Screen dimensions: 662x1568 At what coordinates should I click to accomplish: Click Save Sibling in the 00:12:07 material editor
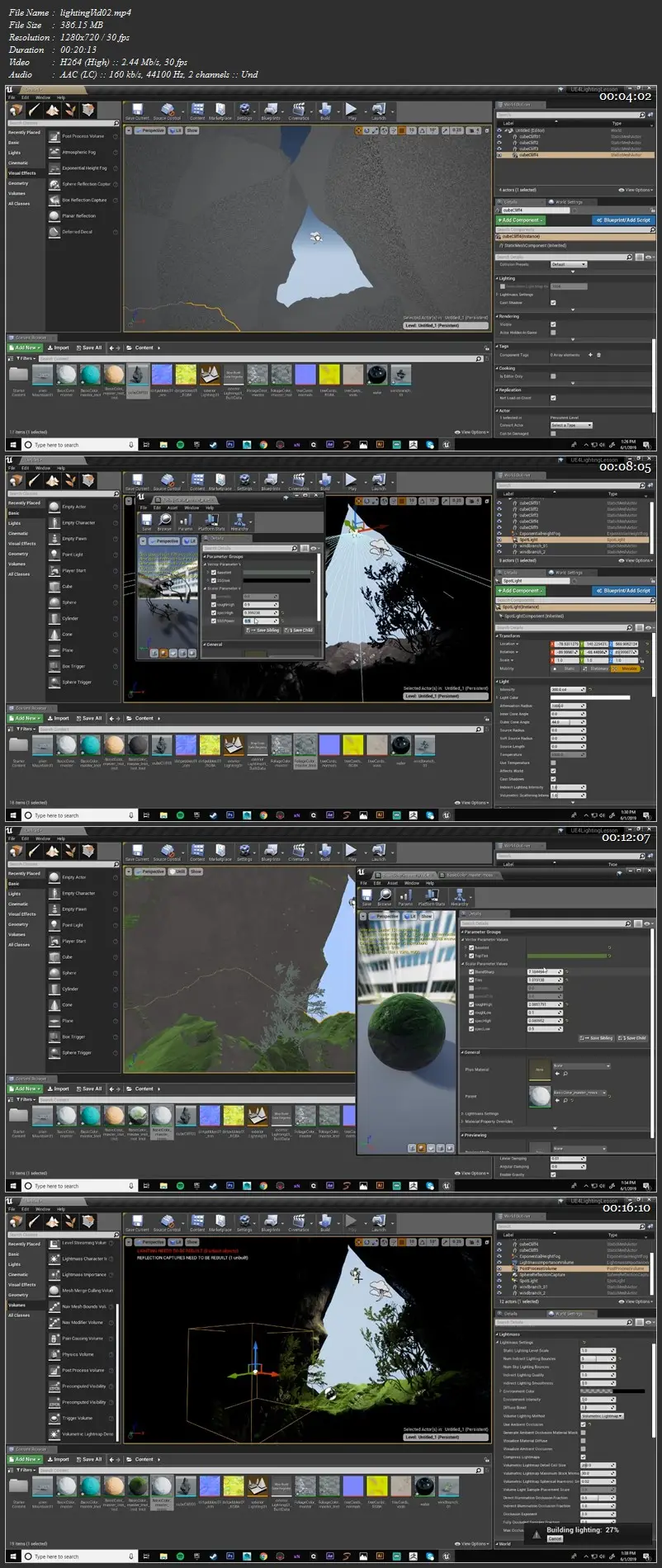click(597, 1037)
